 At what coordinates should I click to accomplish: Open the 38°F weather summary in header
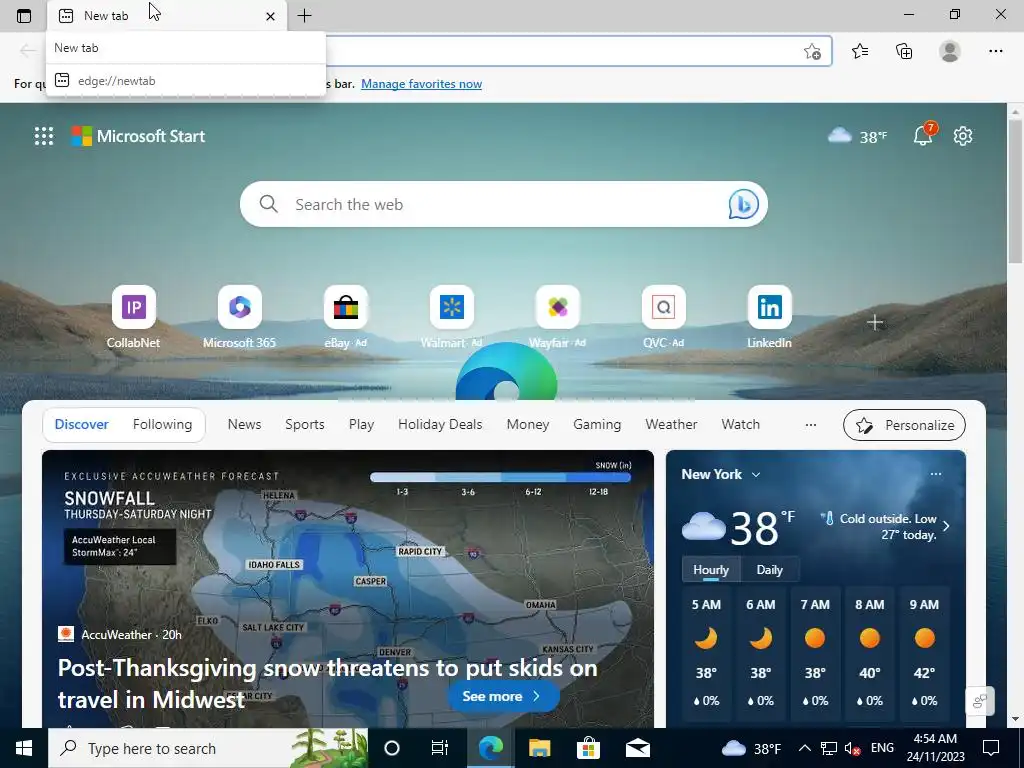(857, 136)
